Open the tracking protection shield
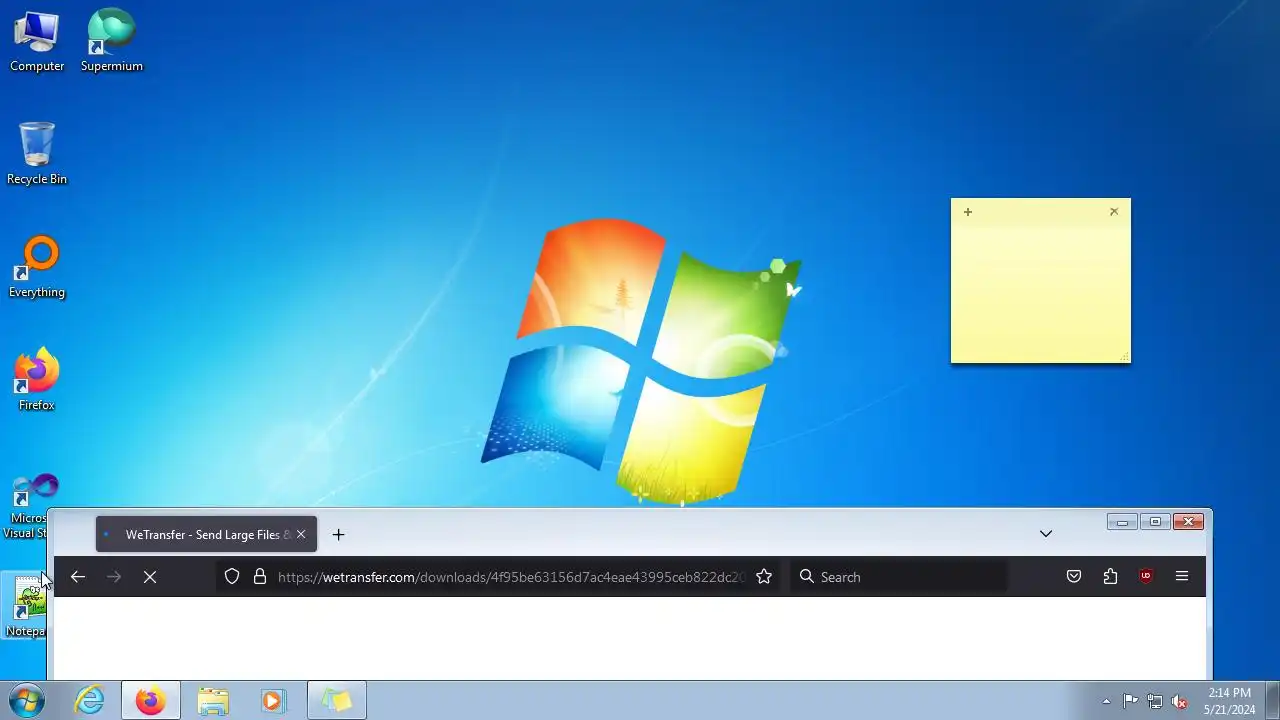The image size is (1280, 720). (x=232, y=577)
